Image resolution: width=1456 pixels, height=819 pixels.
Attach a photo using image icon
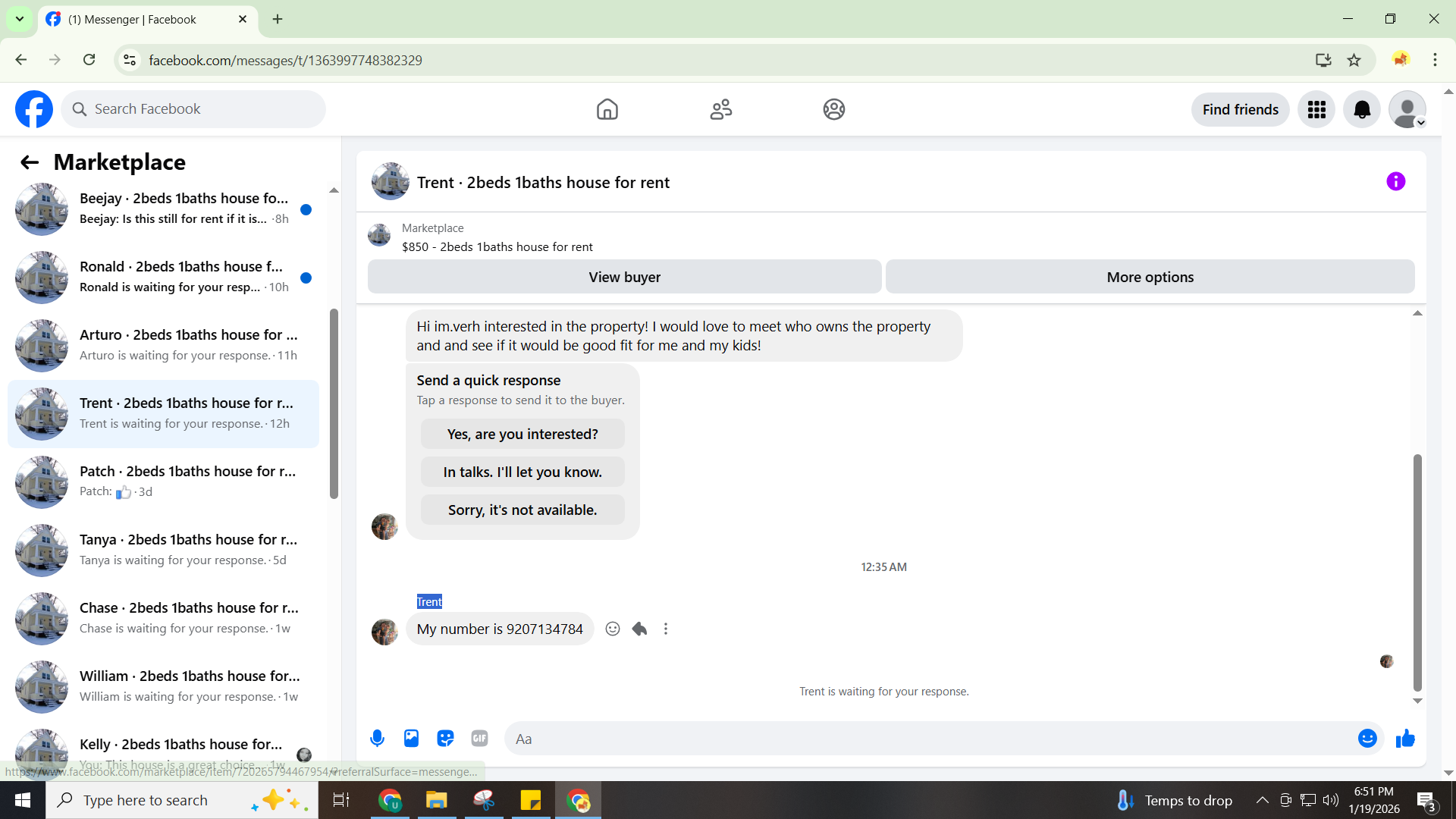(x=411, y=738)
